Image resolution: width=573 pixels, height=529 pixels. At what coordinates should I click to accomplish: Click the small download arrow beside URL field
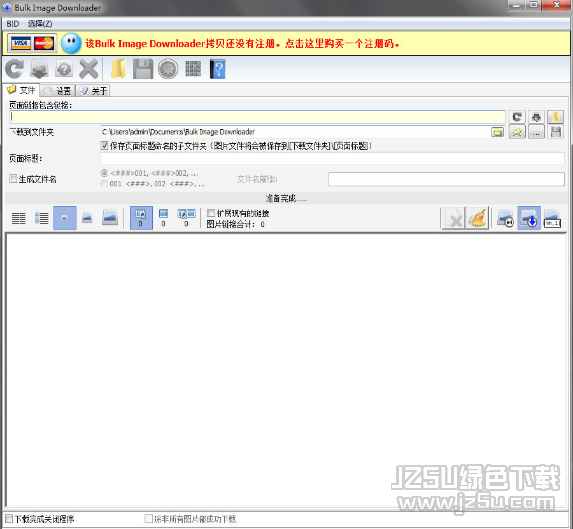click(536, 117)
